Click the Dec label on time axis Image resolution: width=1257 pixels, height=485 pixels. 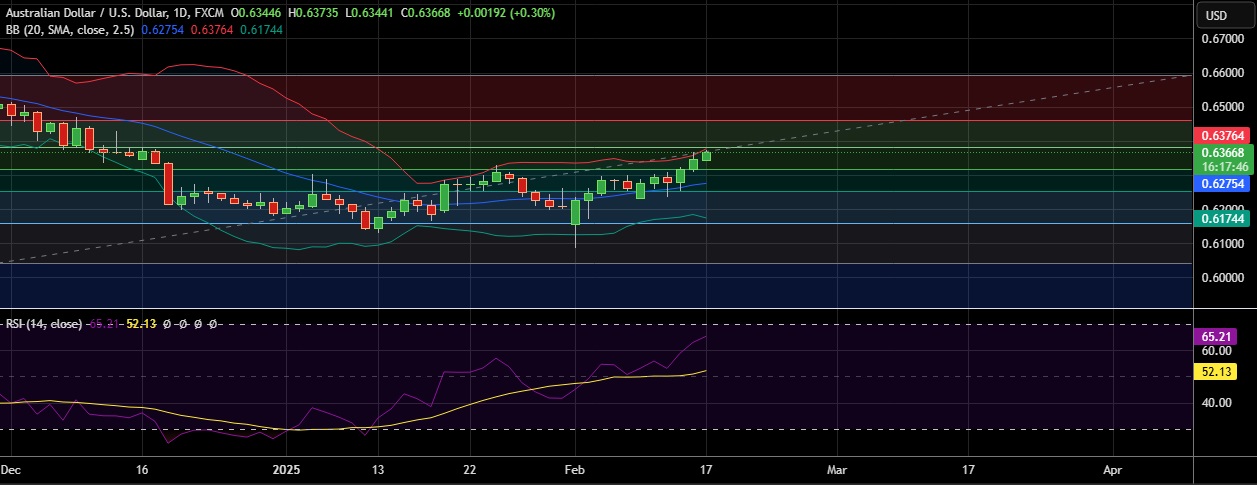click(x=10, y=468)
